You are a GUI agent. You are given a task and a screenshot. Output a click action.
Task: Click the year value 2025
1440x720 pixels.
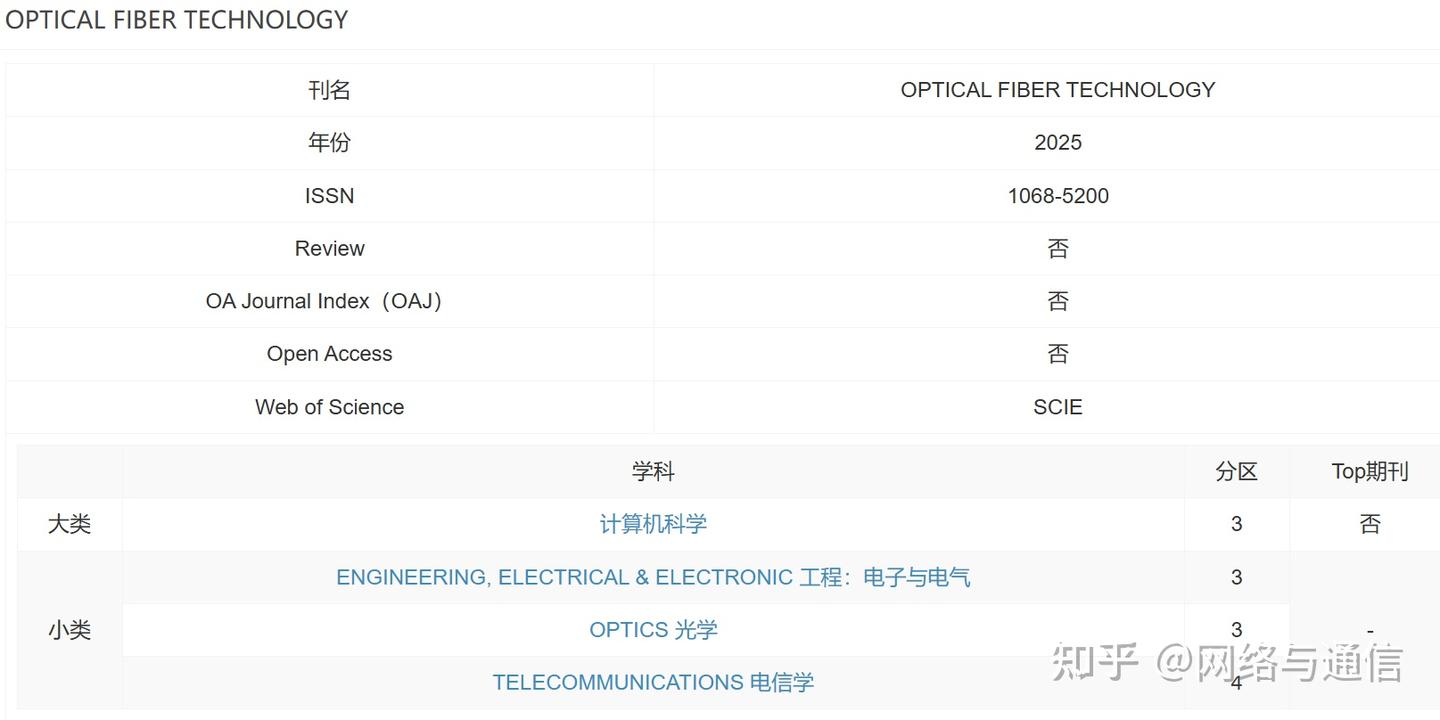(x=1058, y=143)
